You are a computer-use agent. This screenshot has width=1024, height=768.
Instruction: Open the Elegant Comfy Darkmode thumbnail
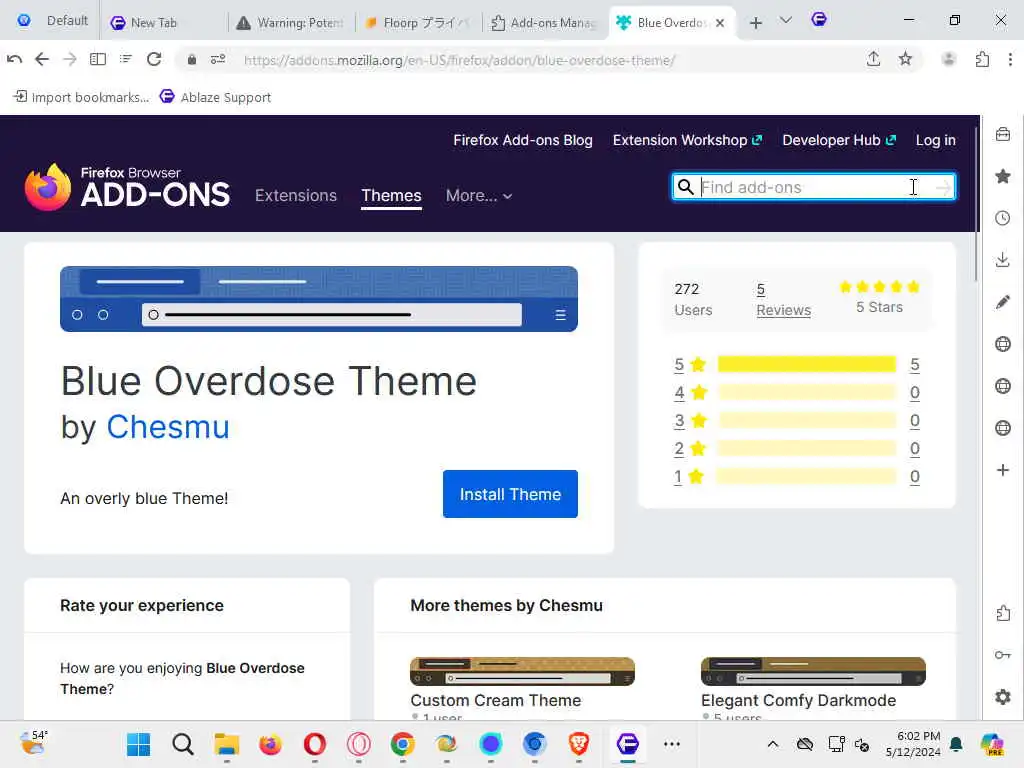tap(813, 671)
